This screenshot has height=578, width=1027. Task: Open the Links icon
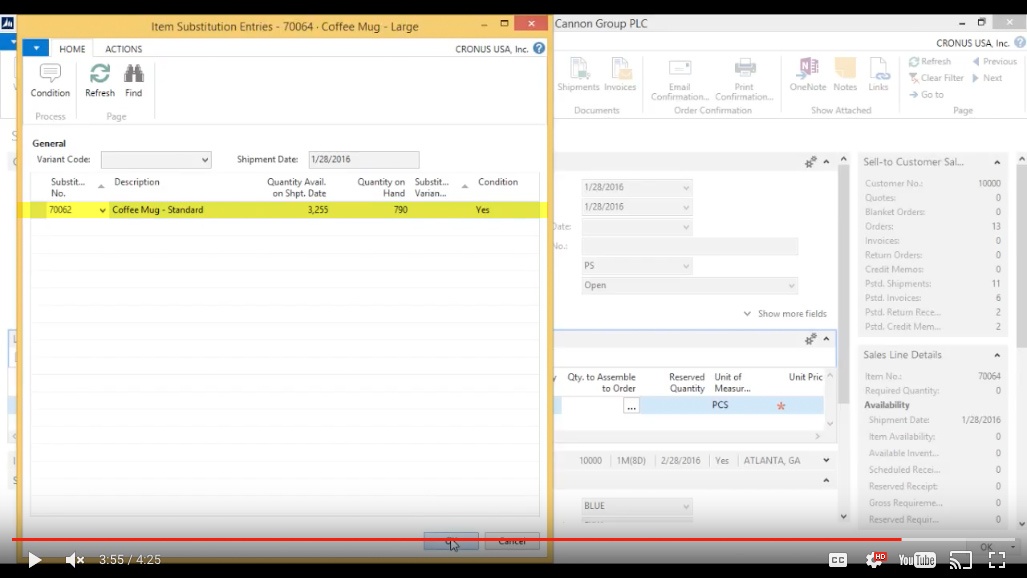pyautogui.click(x=878, y=69)
